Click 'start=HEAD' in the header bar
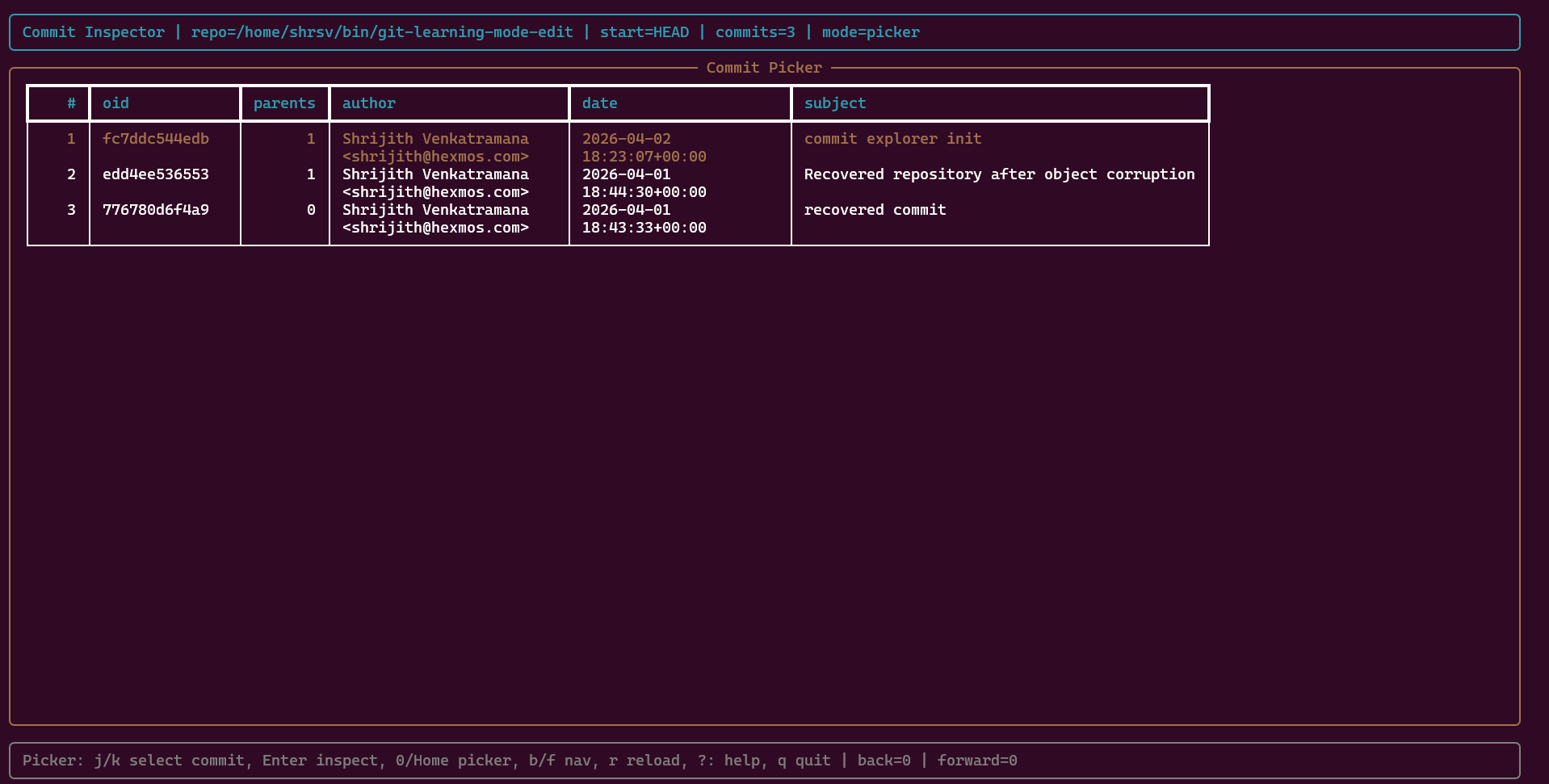1549x784 pixels. [644, 32]
